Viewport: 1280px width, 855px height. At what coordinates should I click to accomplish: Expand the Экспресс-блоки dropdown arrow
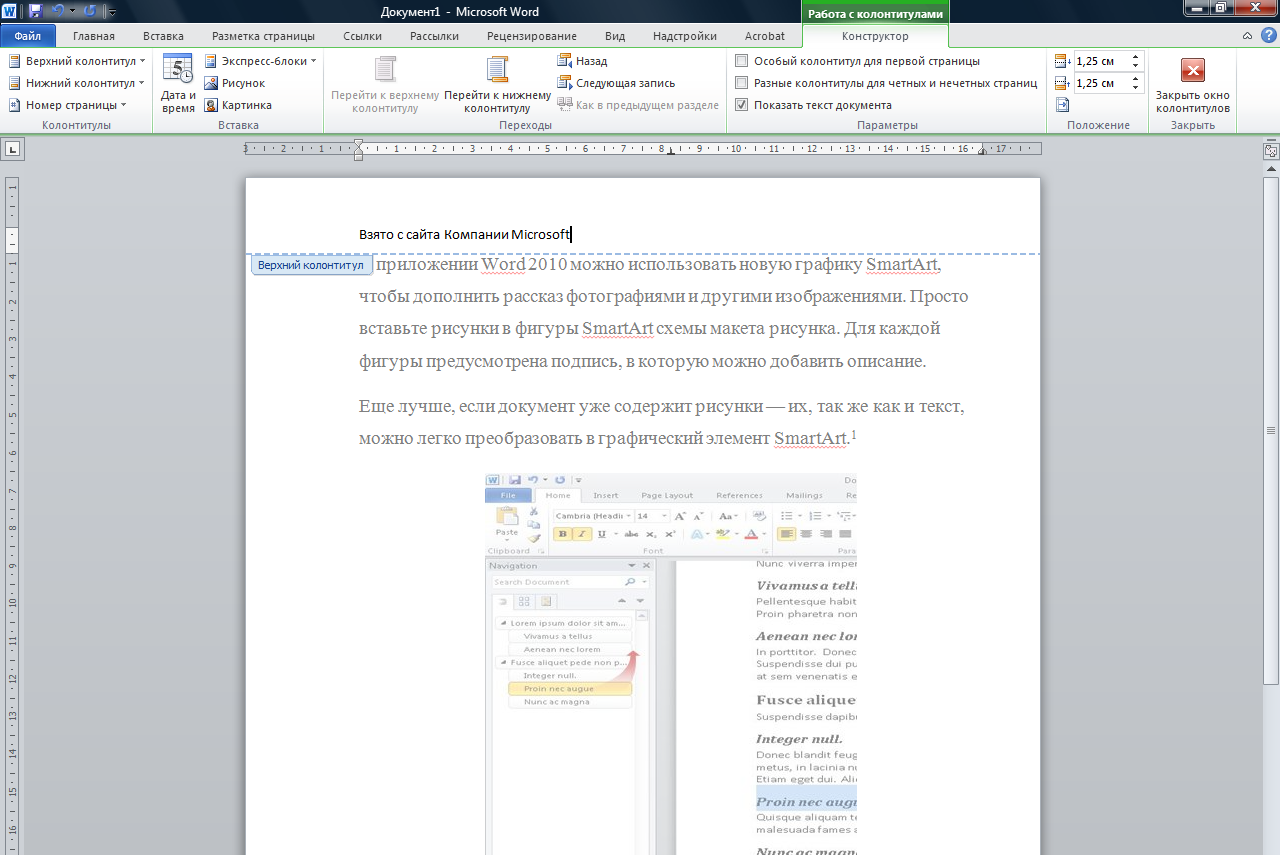313,61
